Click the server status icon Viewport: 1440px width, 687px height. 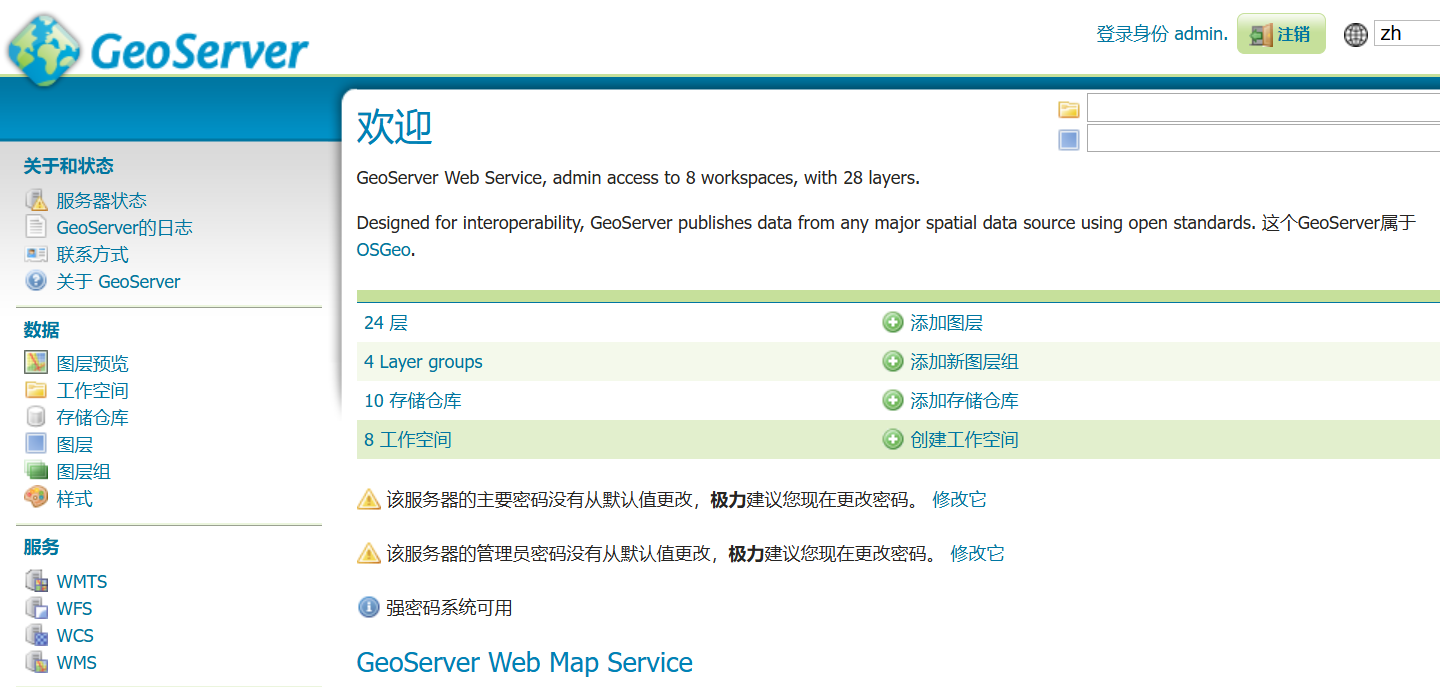(x=36, y=200)
